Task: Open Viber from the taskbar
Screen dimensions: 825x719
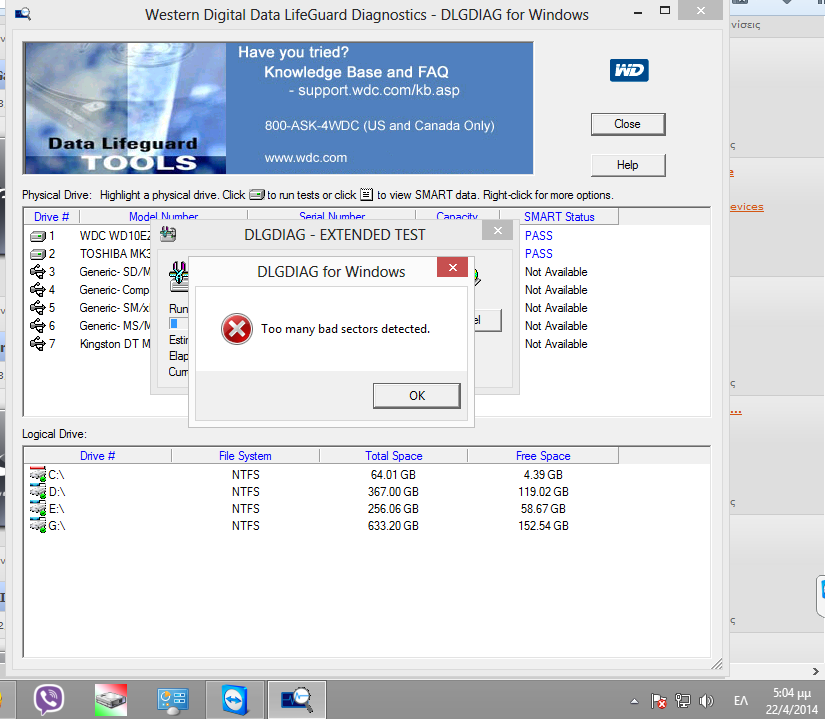Action: pos(48,700)
